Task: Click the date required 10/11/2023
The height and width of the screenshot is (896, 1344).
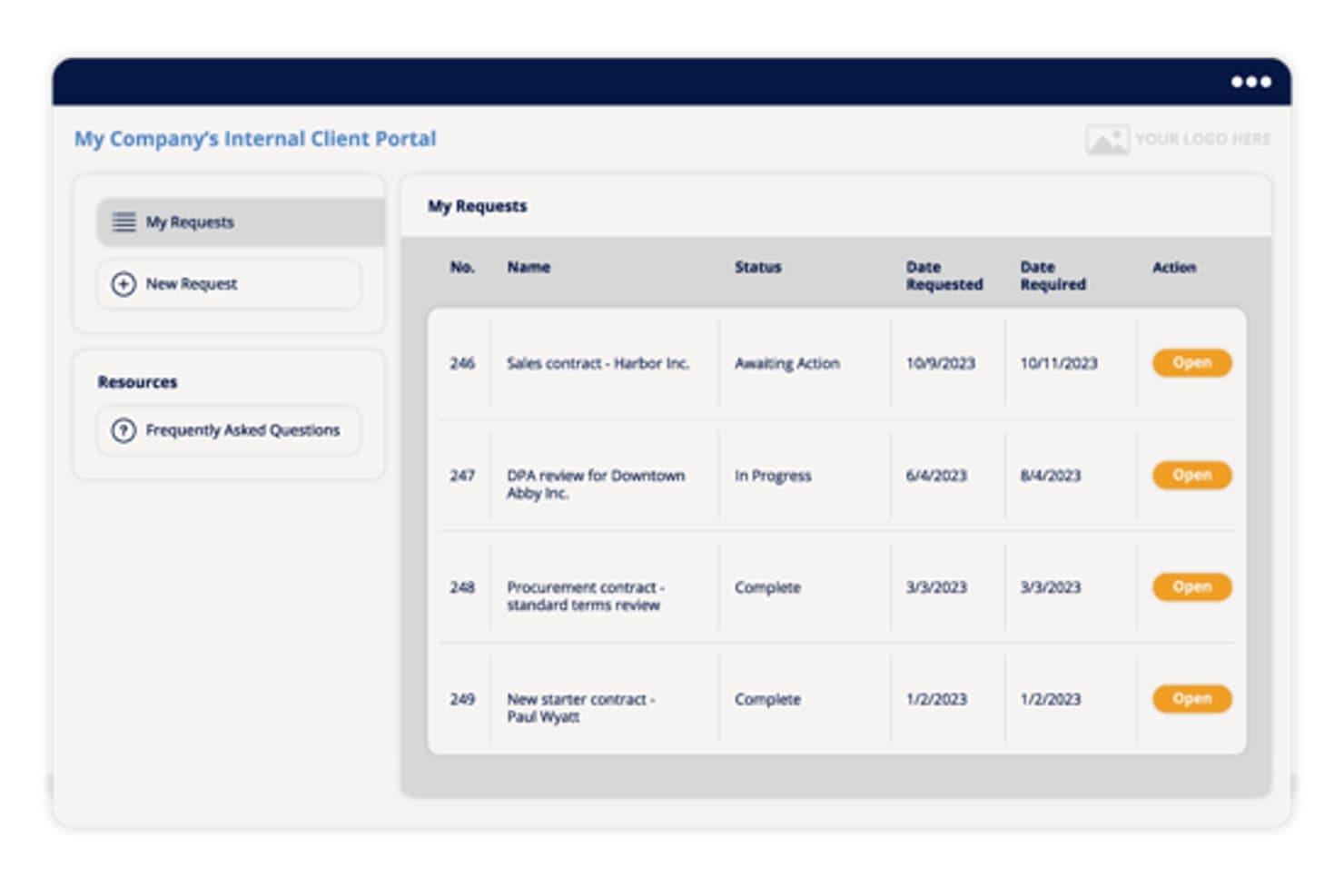Action: [x=1059, y=363]
